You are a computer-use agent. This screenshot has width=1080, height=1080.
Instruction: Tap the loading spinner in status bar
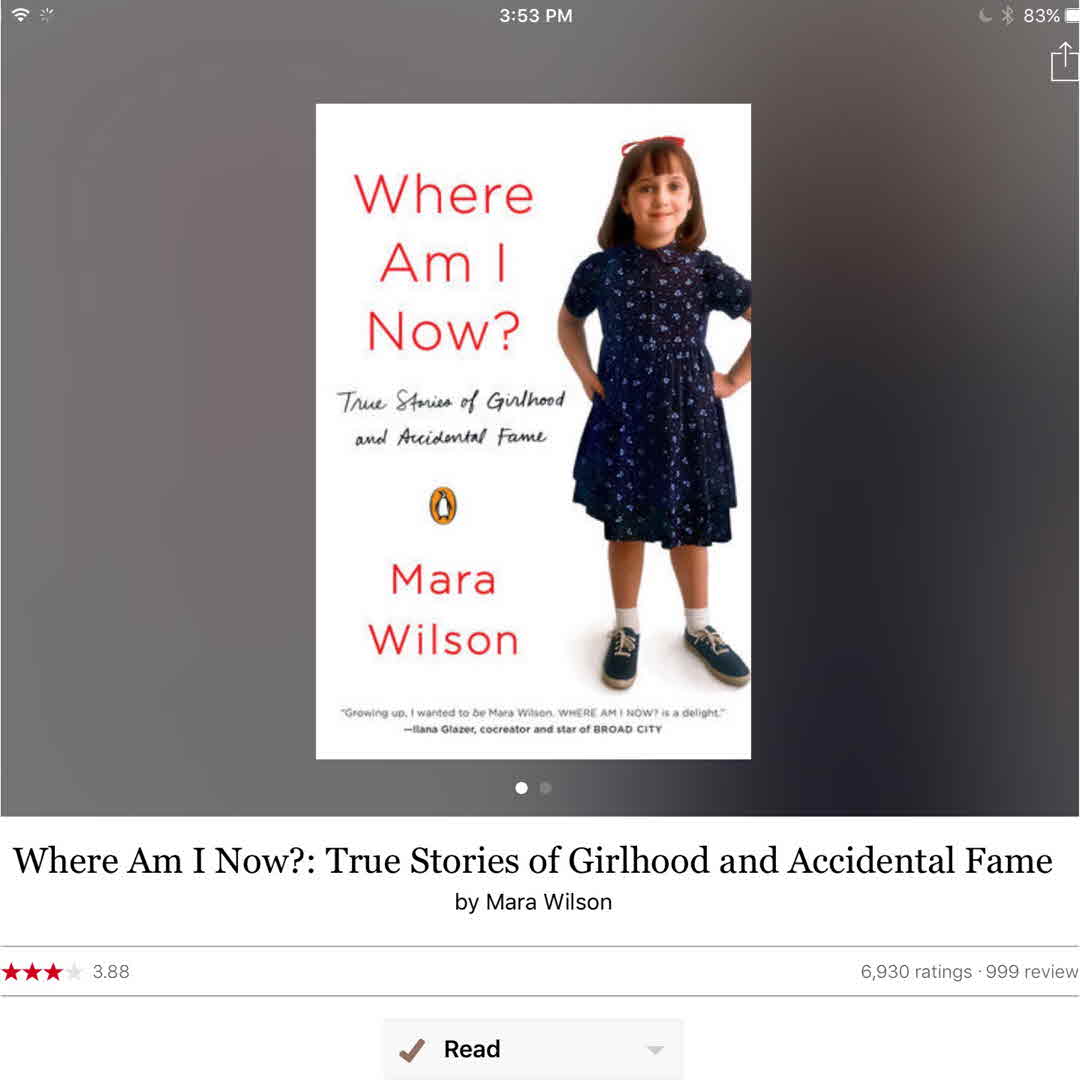tap(47, 15)
